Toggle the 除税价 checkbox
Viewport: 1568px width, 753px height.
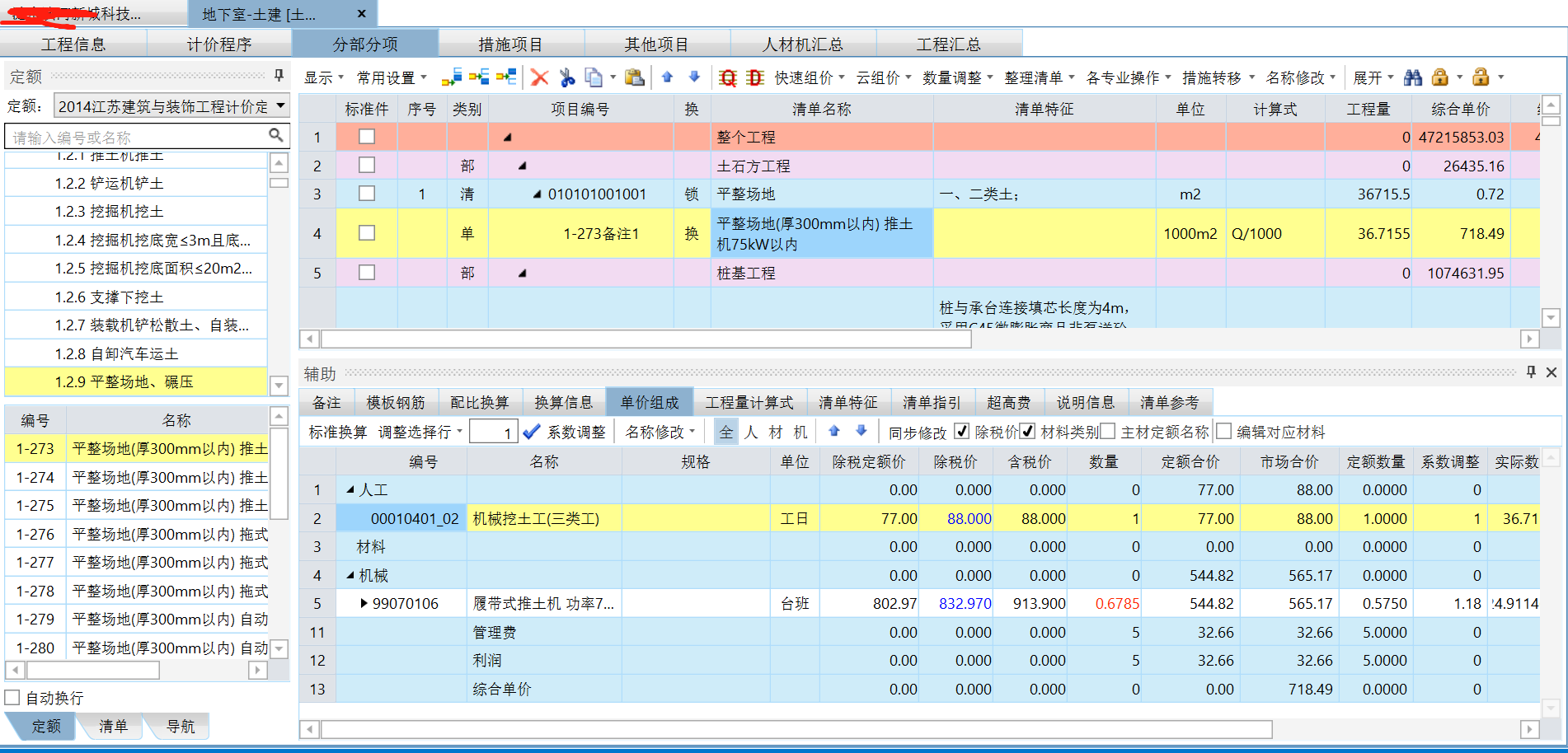click(961, 431)
